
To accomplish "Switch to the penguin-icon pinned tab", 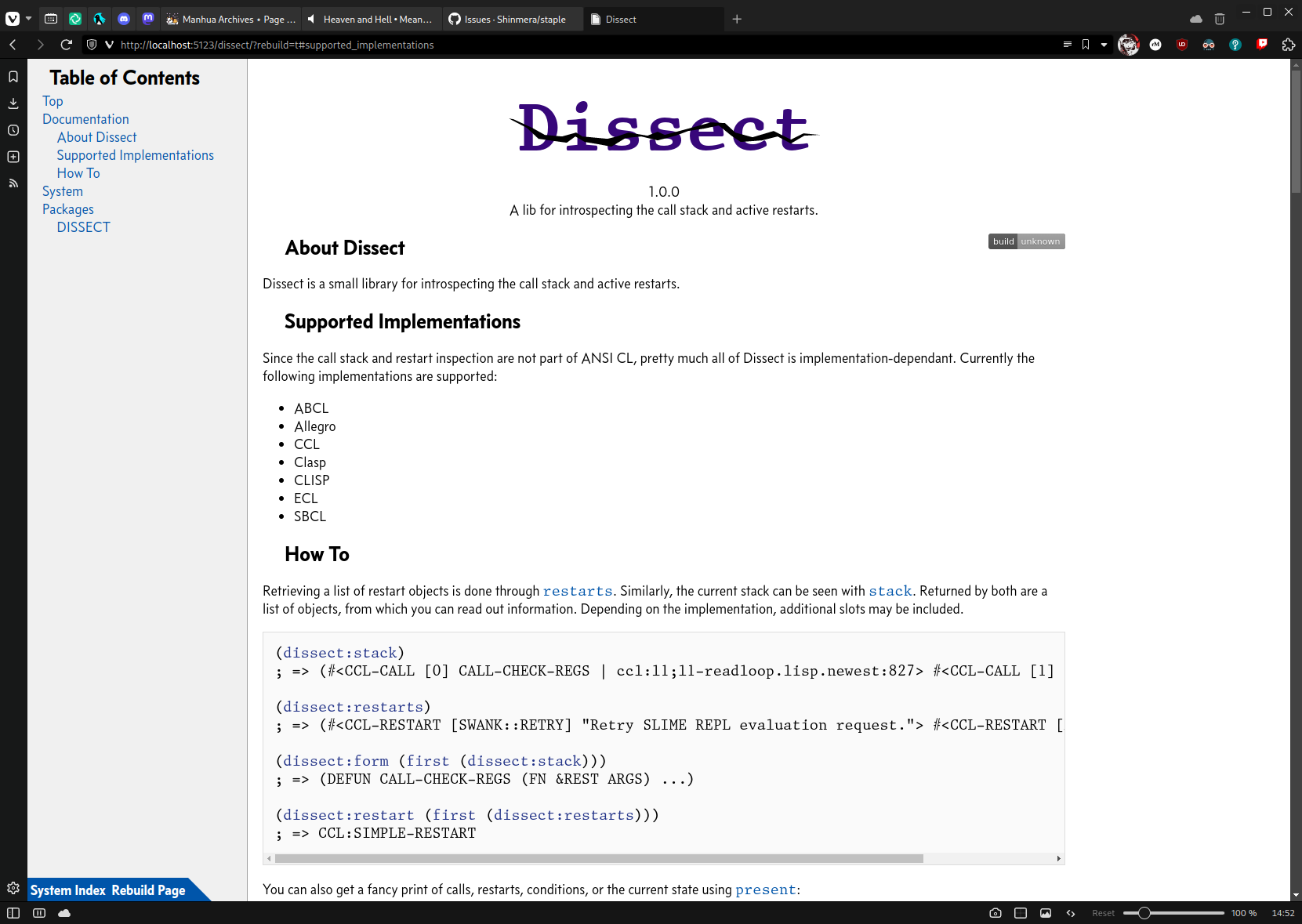I will click(100, 19).
